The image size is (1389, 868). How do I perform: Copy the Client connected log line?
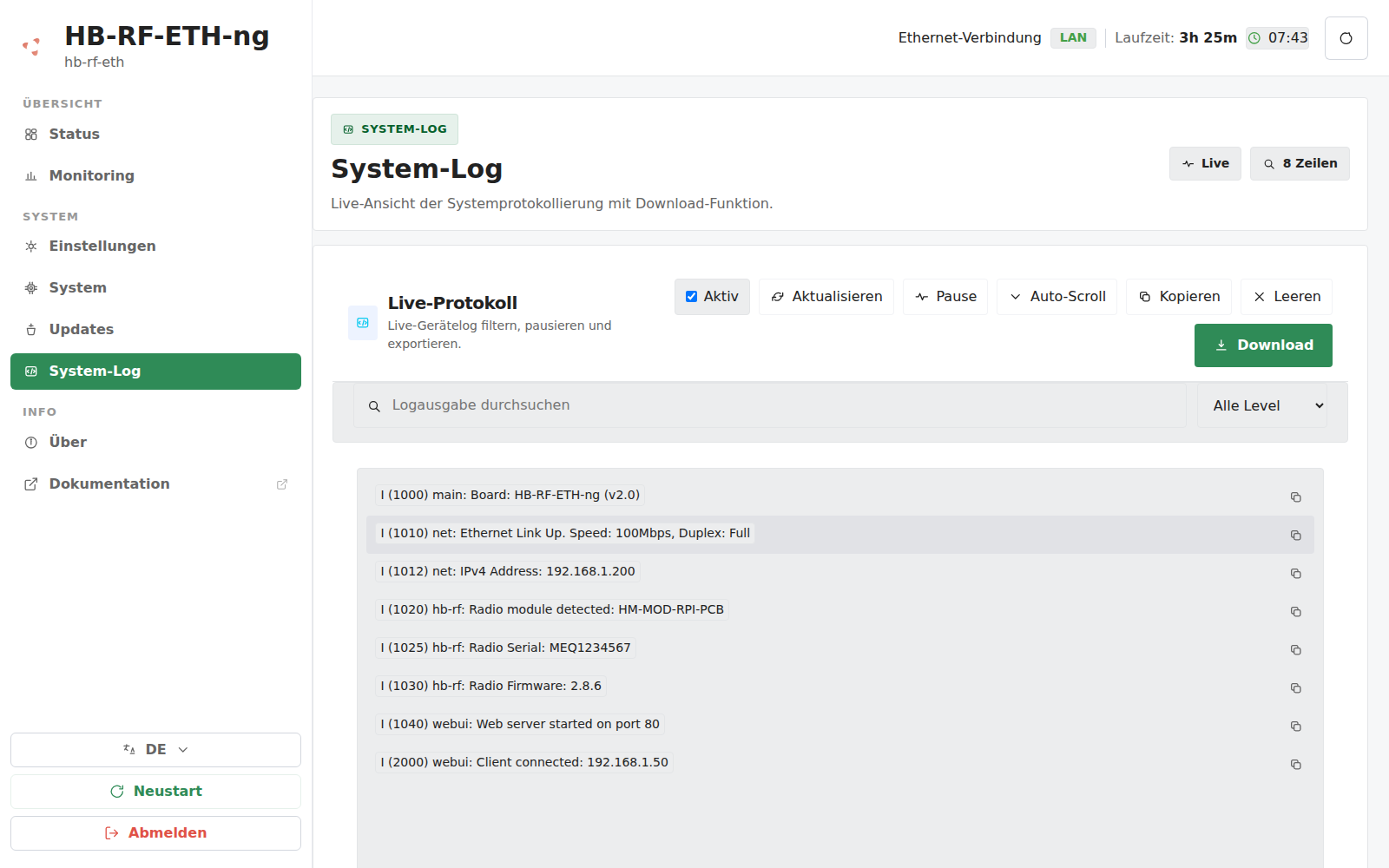pyautogui.click(x=1295, y=765)
